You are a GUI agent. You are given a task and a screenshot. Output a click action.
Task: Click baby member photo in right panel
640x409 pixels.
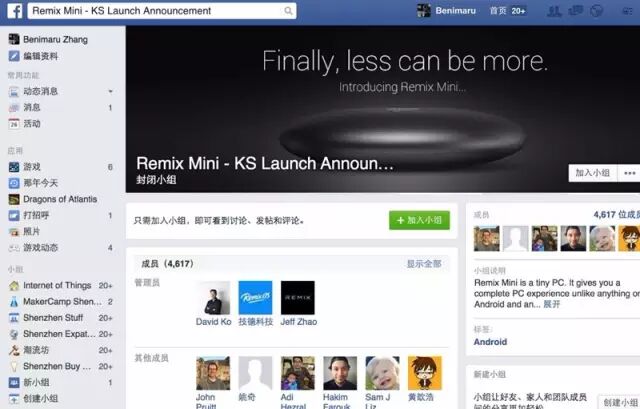pyautogui.click(x=602, y=238)
